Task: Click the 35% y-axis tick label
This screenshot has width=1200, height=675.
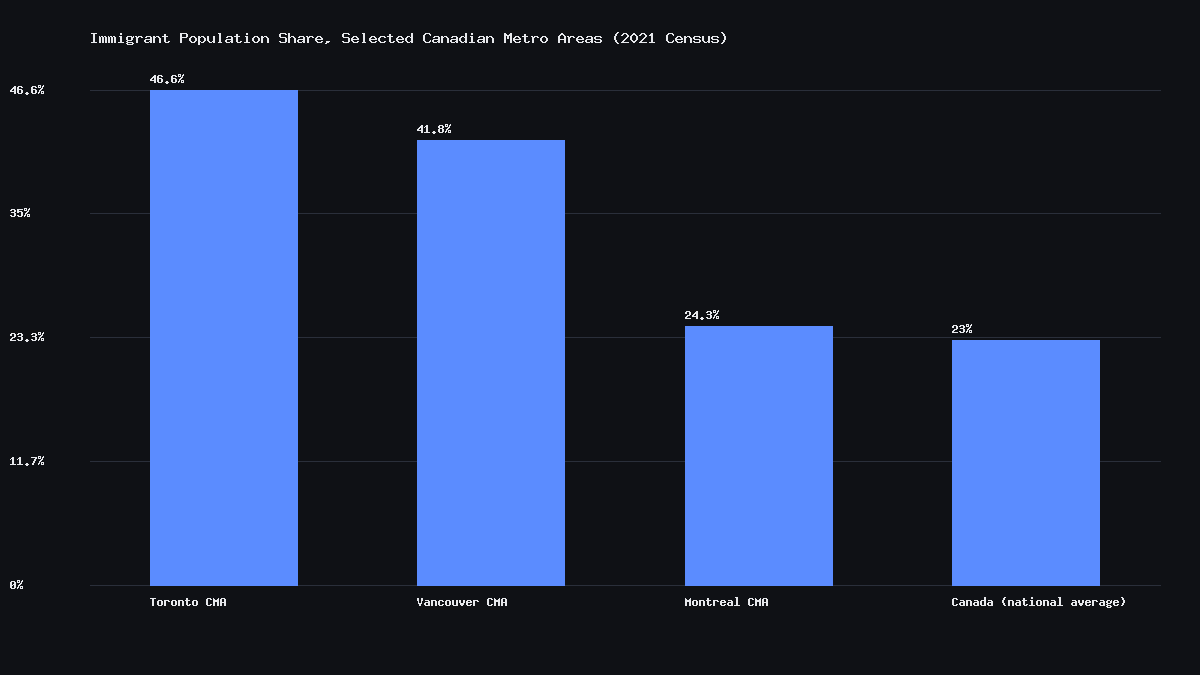Action: pos(20,213)
